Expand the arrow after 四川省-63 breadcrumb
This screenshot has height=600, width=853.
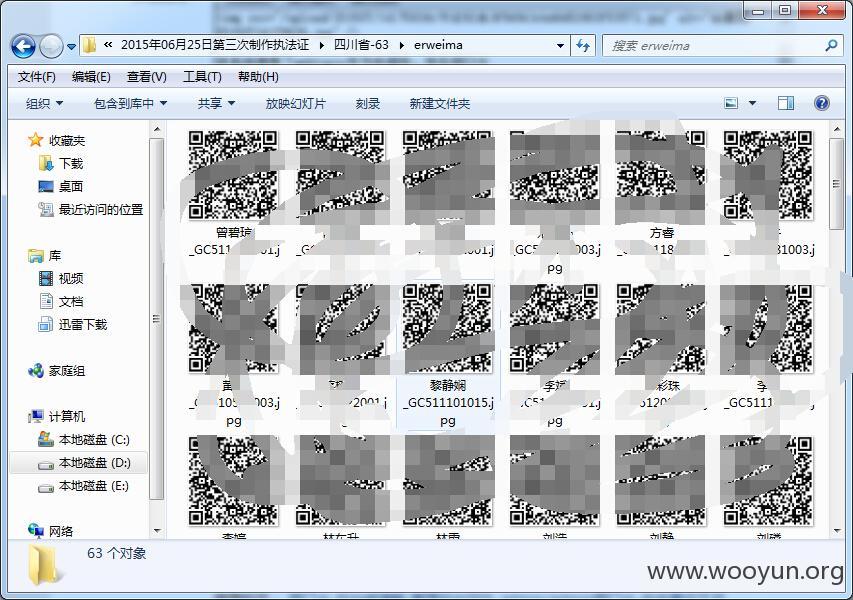point(401,45)
